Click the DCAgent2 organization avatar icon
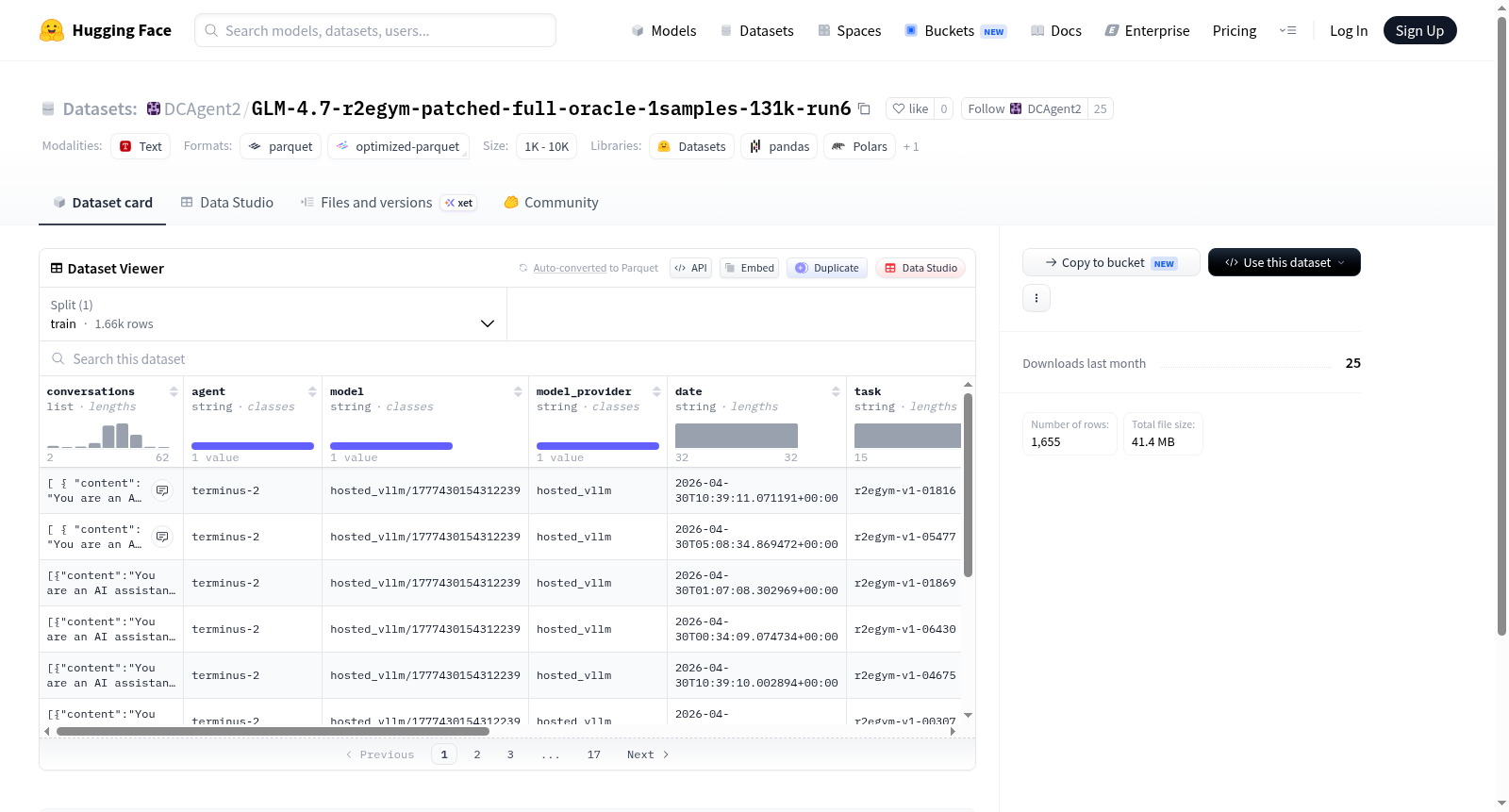 tap(154, 108)
